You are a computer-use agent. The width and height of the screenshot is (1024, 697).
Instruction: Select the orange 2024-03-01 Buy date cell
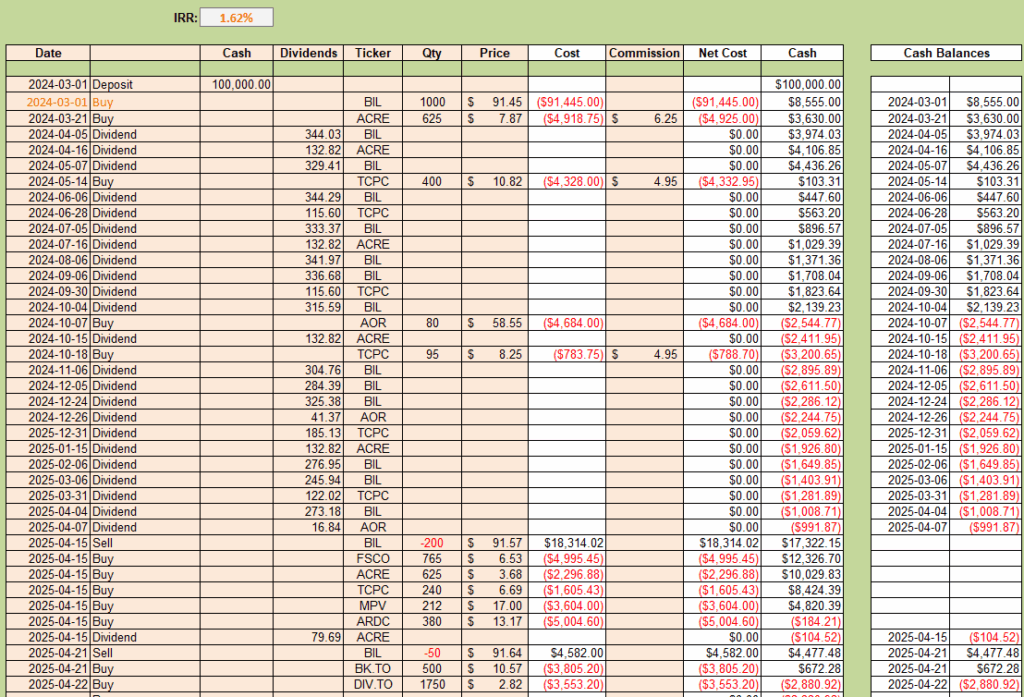[x=48, y=102]
